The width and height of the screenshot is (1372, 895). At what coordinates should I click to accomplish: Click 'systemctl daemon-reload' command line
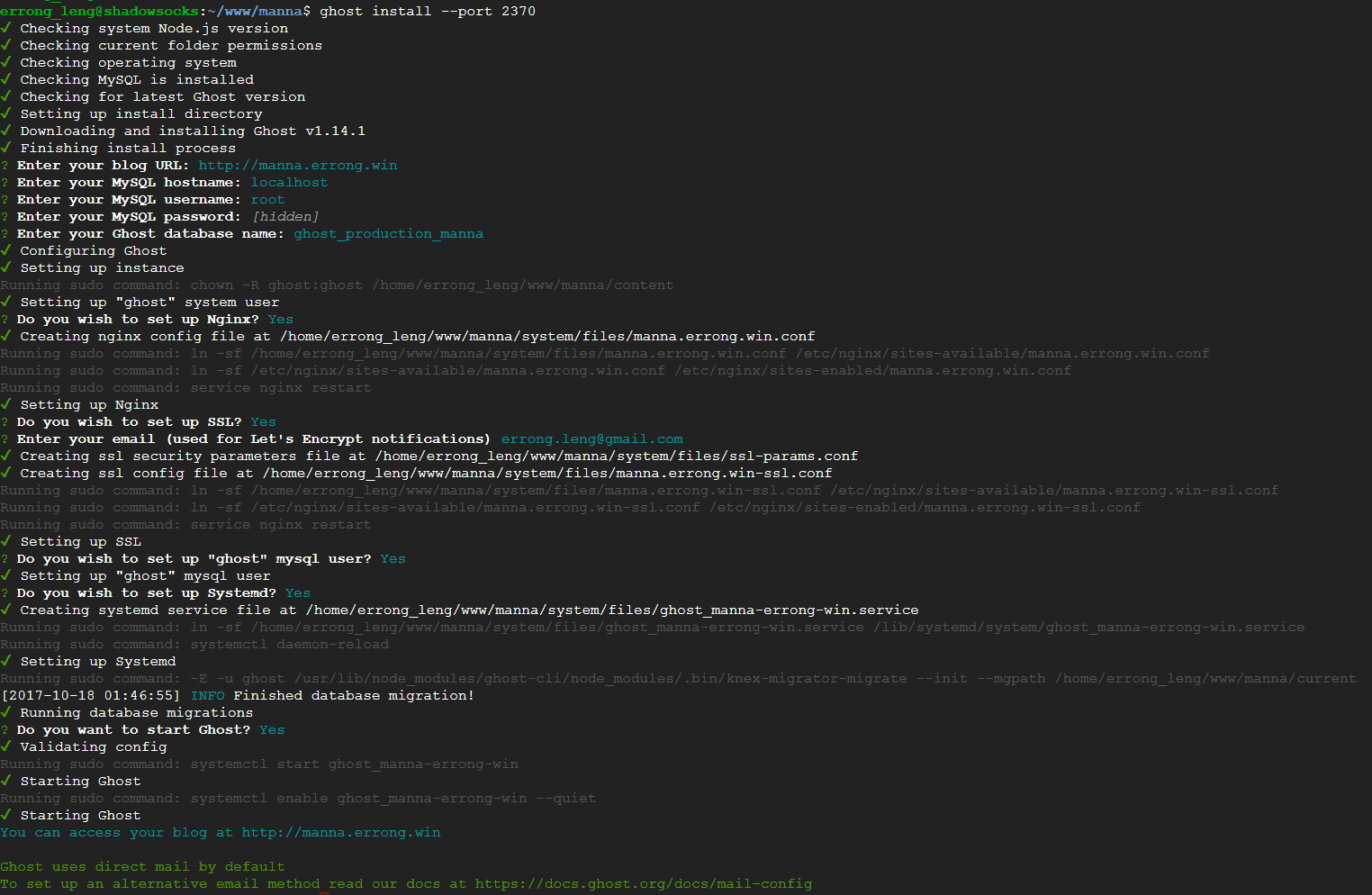(x=194, y=644)
